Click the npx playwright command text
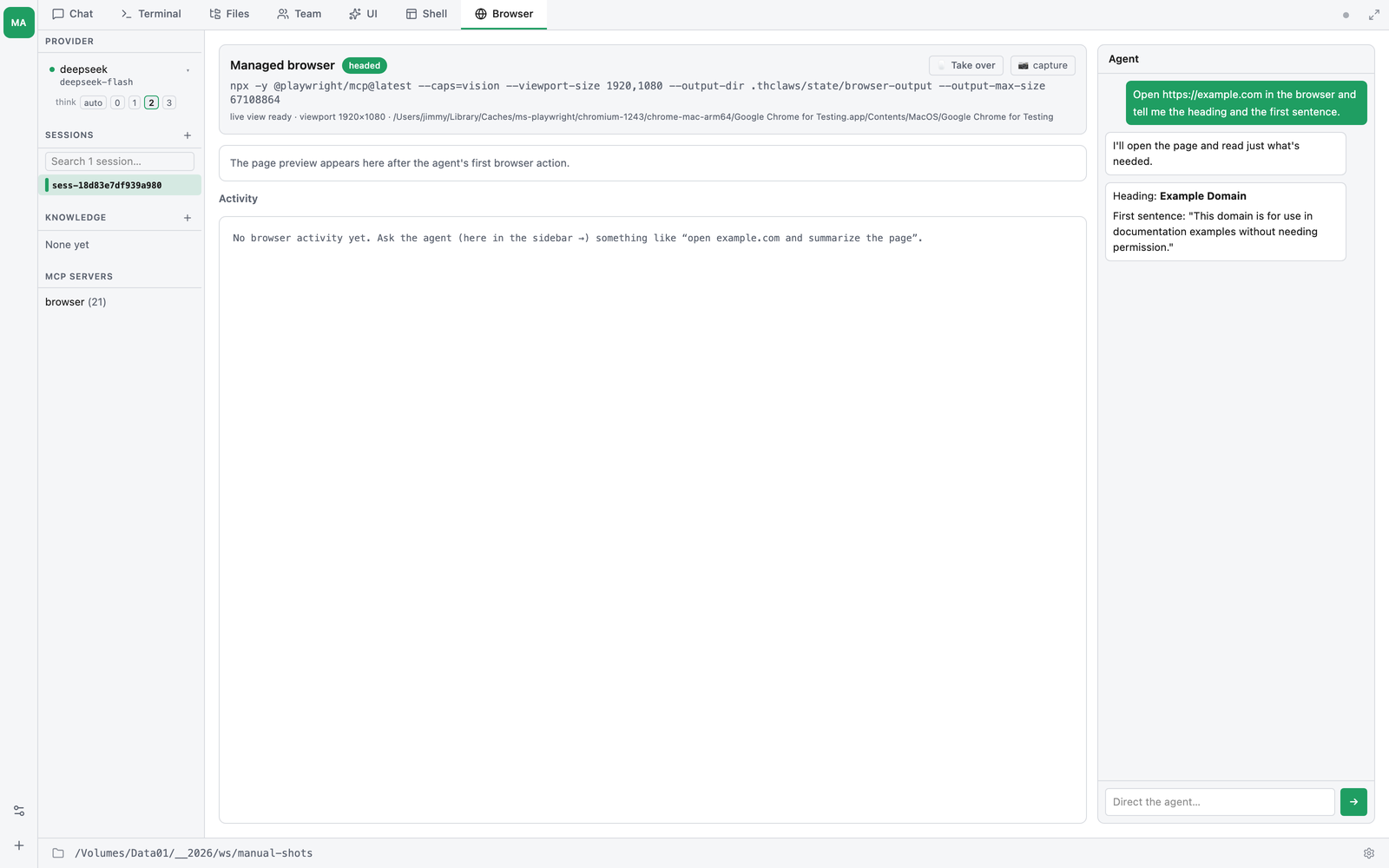The image size is (1389, 868). point(637,93)
